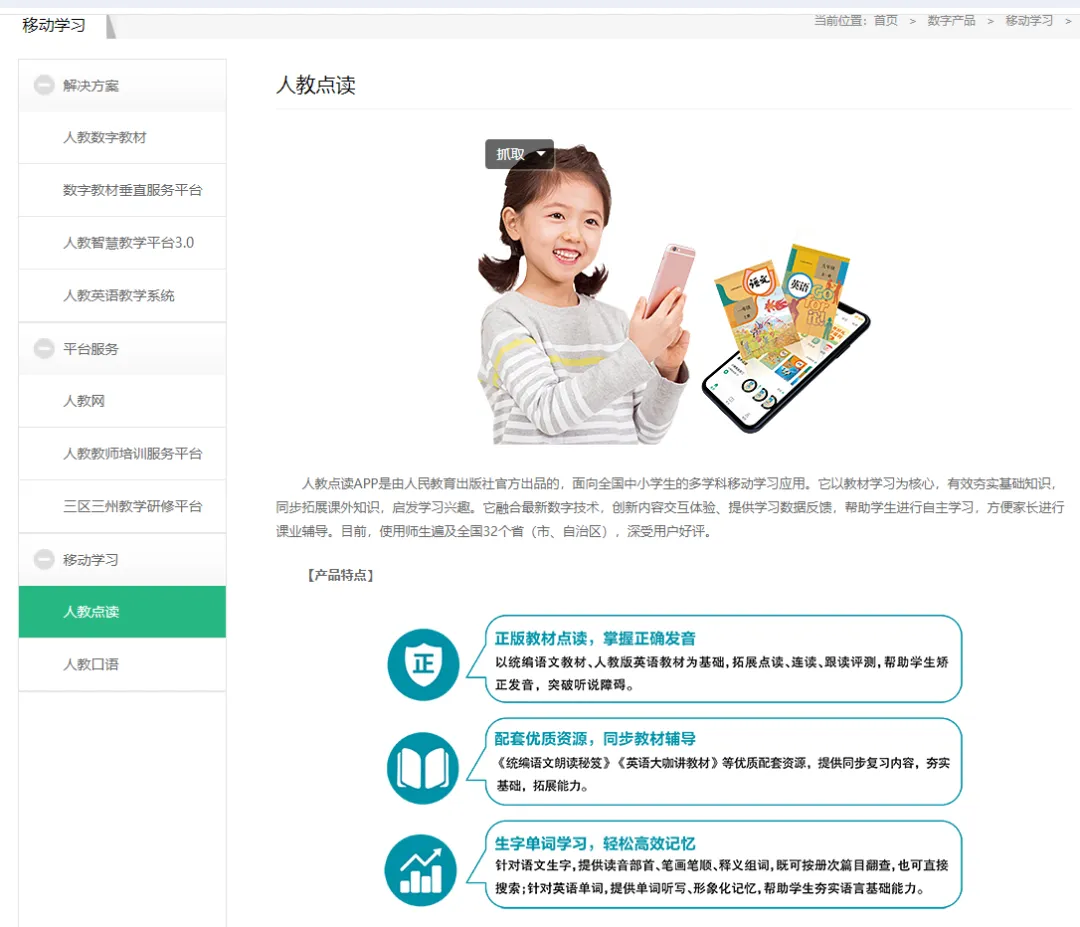The image size is (1080, 927).
Task: Click the 人教点读 page heading
Action: point(315,85)
